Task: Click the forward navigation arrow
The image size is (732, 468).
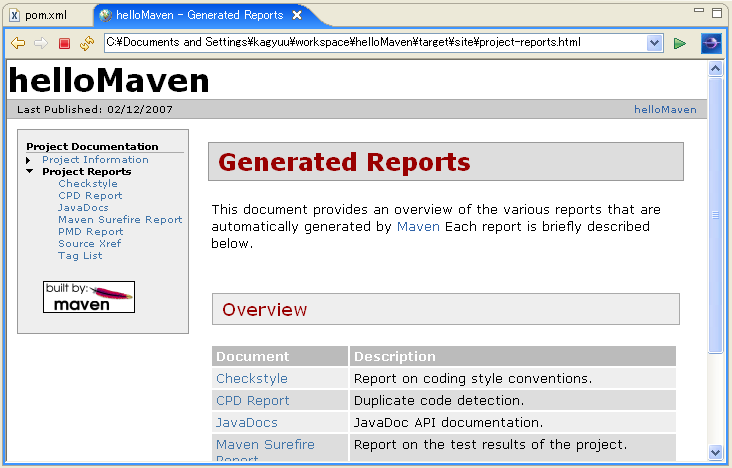Action: (41, 43)
